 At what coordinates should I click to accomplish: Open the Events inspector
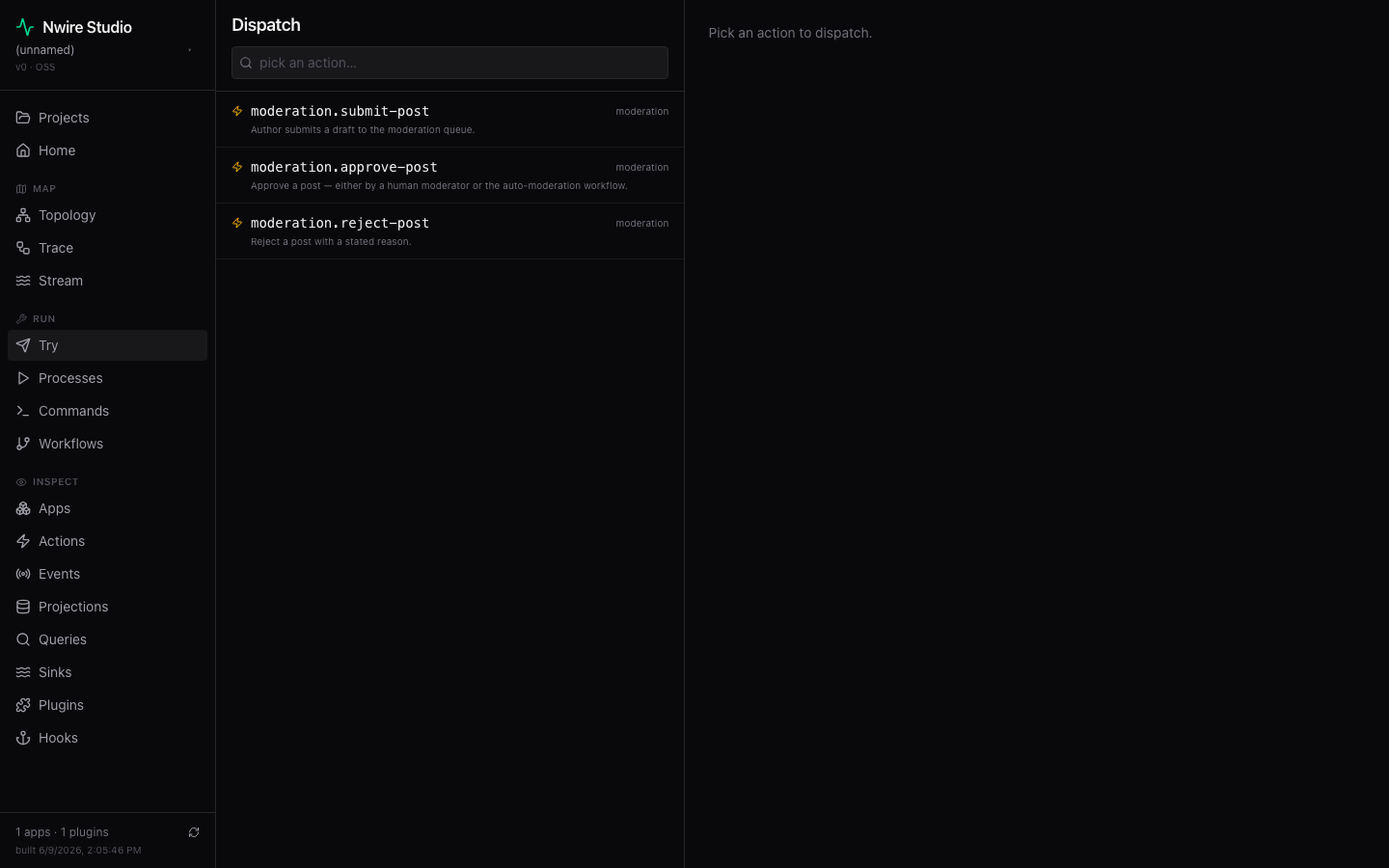[107, 574]
